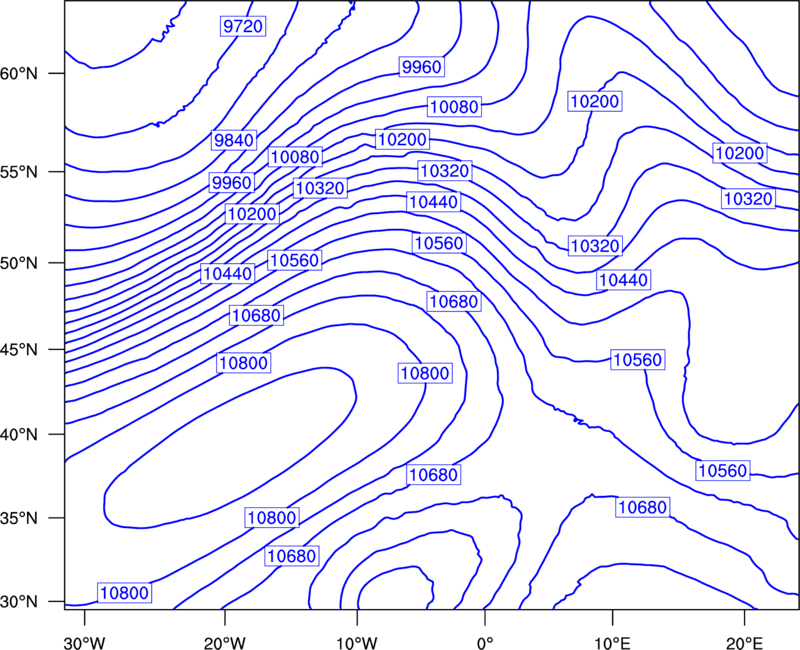Select the 9960 label just below 9840
Image resolution: width=800 pixels, height=650 pixels.
coord(232,183)
